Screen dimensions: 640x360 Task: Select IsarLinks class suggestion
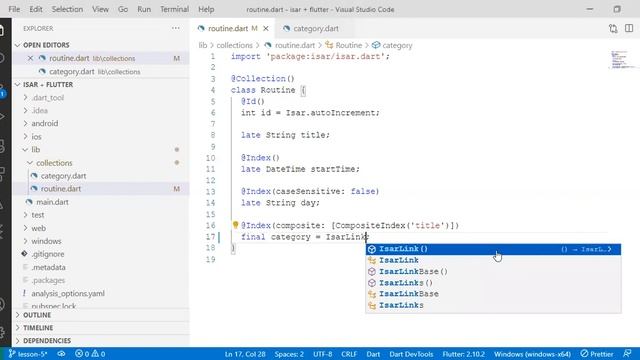point(493,305)
